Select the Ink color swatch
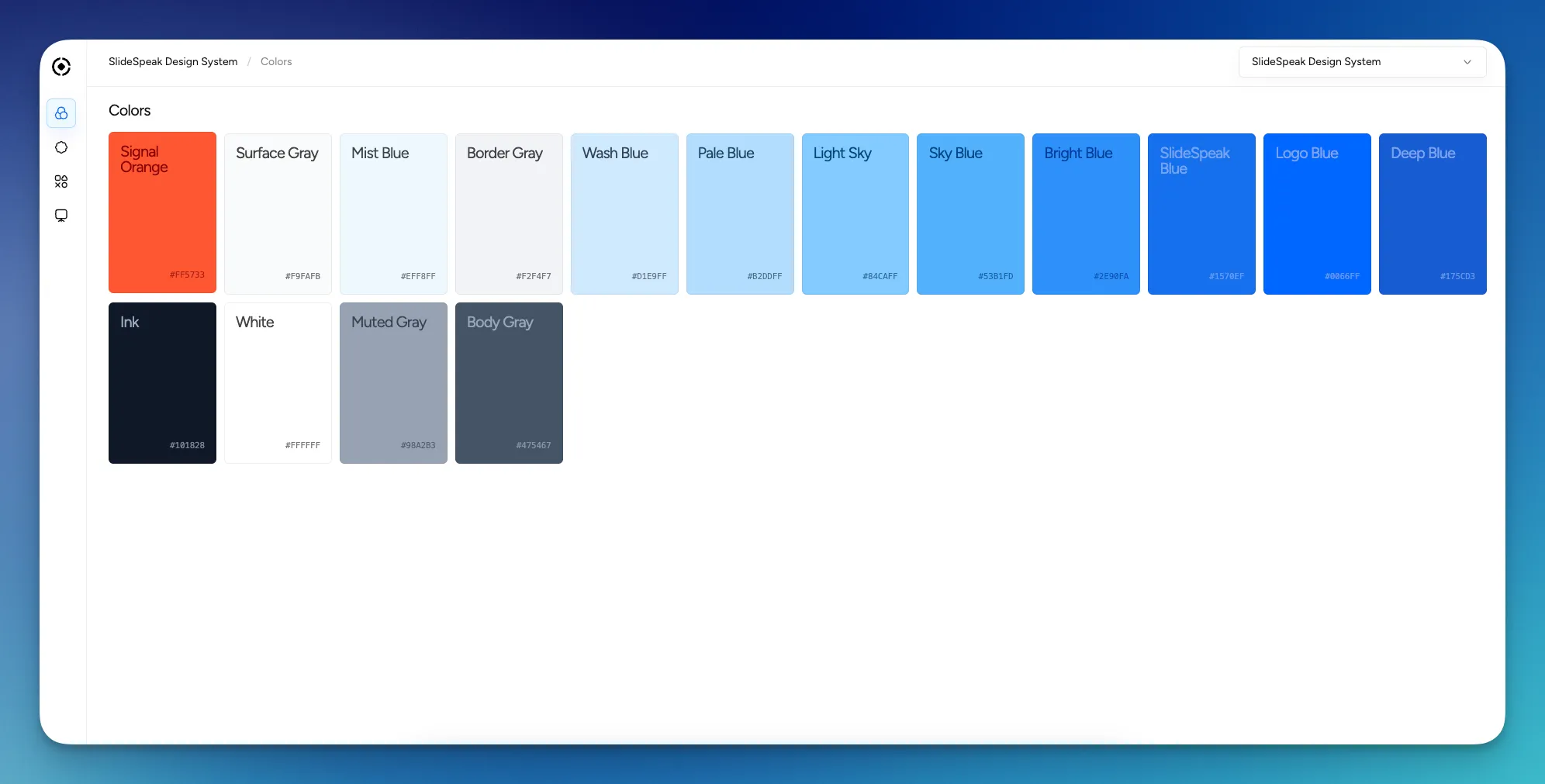This screenshot has width=1545, height=784. tap(162, 383)
